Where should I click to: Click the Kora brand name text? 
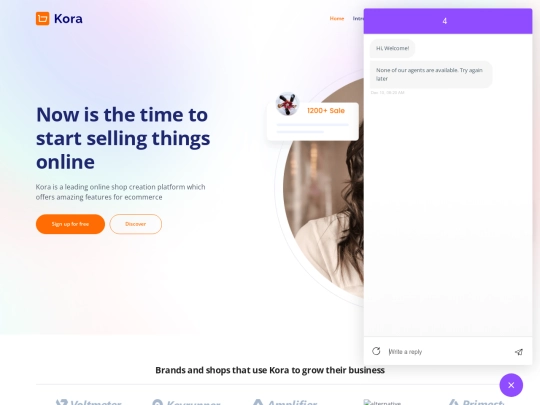(x=68, y=19)
